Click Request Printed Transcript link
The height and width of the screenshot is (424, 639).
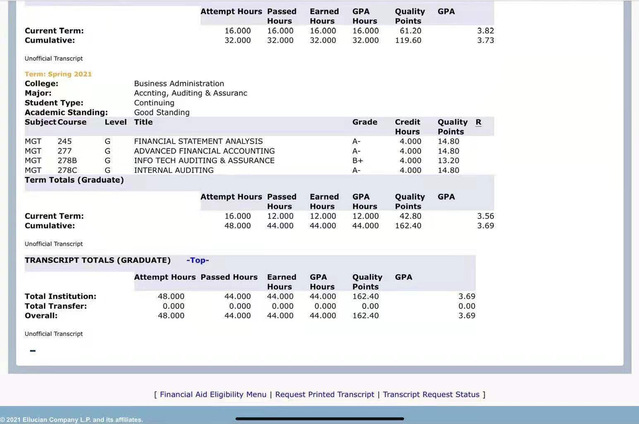tap(326, 394)
